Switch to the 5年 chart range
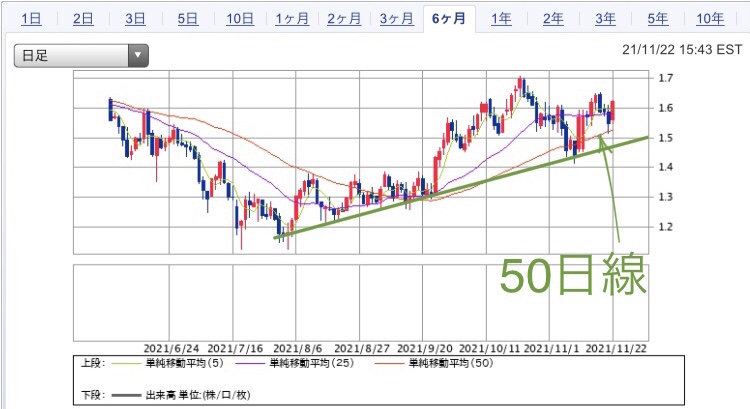The image size is (750, 409). pyautogui.click(x=658, y=19)
